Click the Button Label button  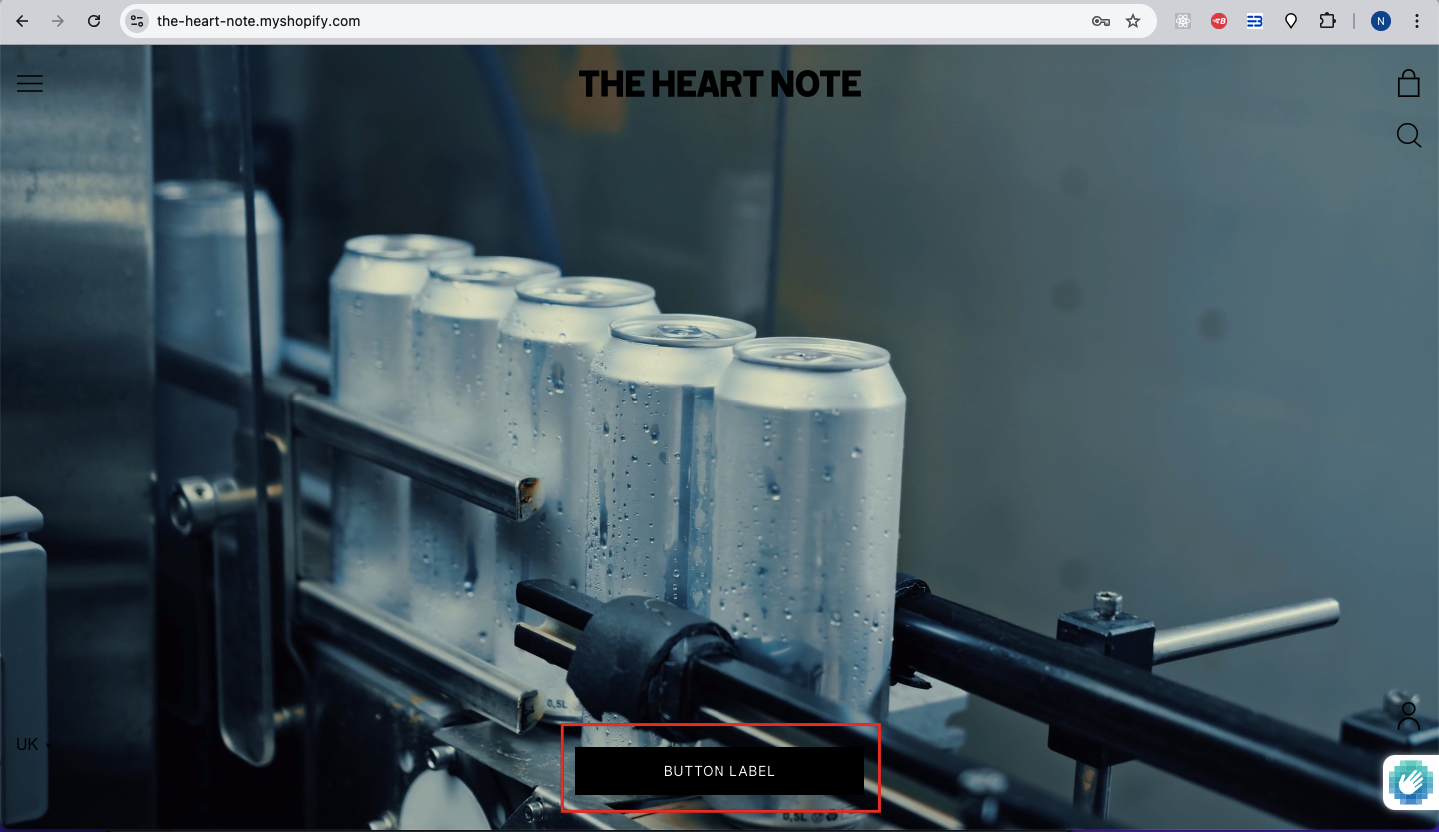tap(719, 771)
